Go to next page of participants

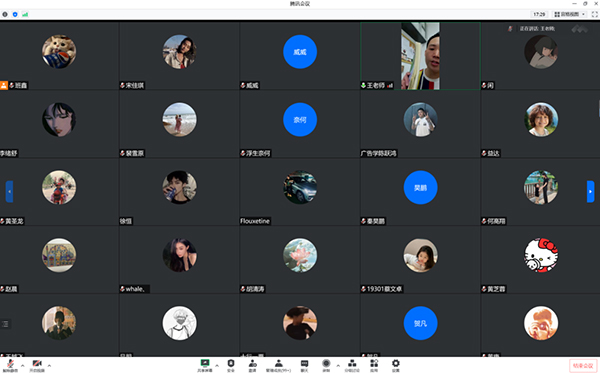pos(590,191)
